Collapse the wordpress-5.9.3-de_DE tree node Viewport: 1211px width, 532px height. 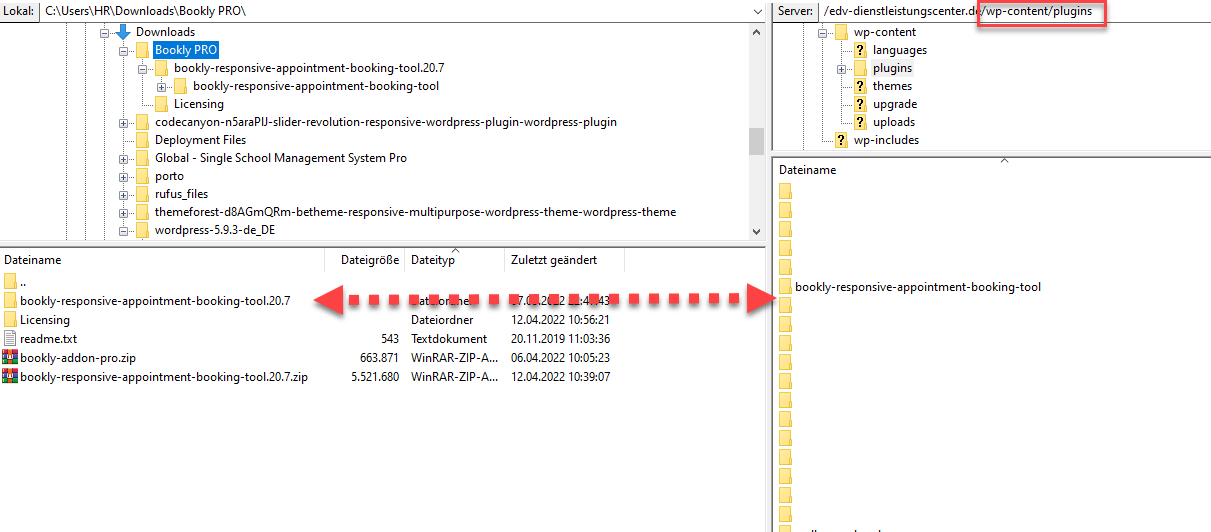point(124,230)
